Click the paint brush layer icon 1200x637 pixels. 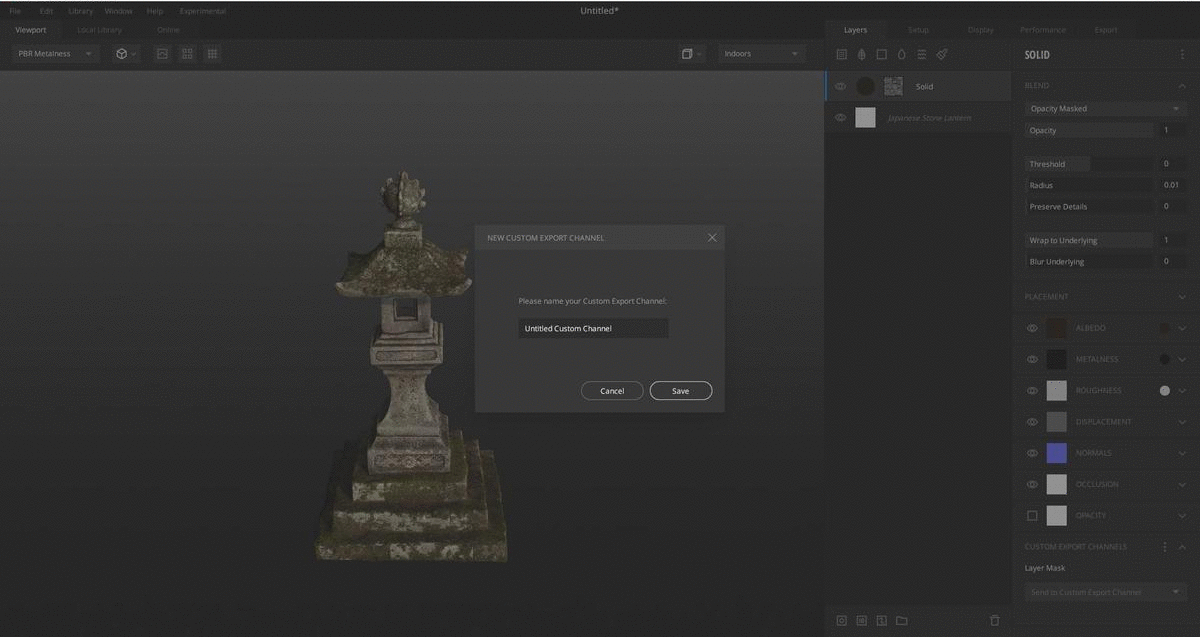pos(942,54)
